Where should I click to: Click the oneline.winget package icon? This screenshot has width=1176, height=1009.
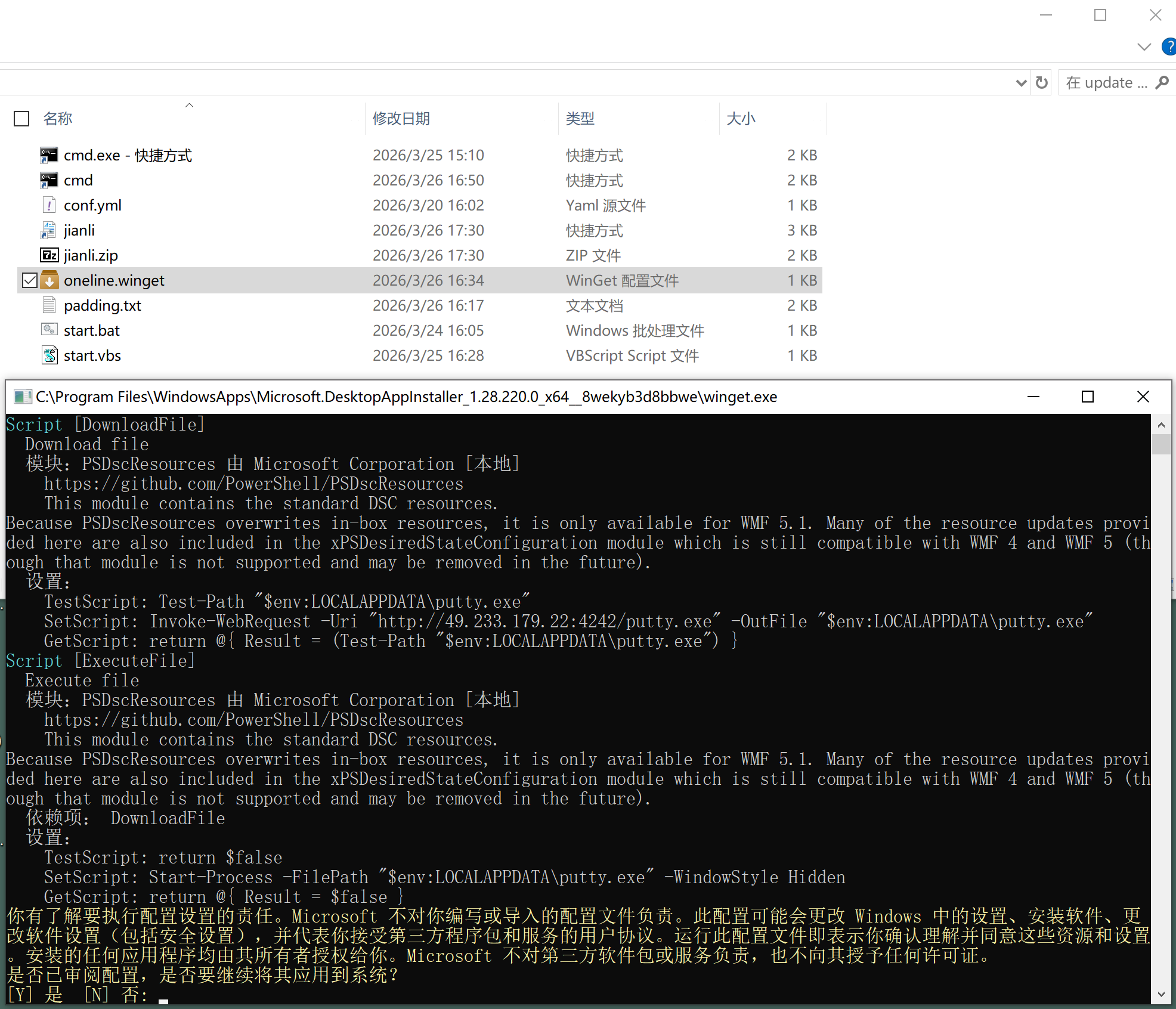(49, 281)
